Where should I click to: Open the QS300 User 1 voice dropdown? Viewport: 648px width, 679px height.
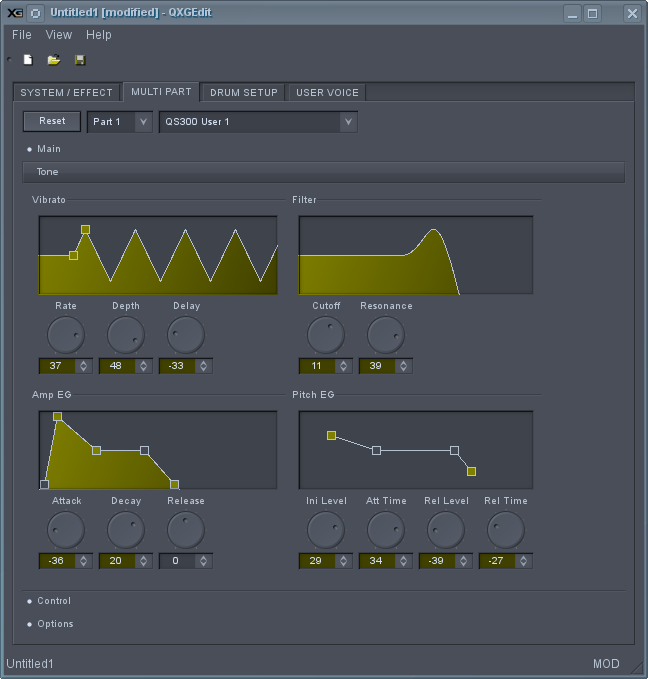click(x=258, y=122)
